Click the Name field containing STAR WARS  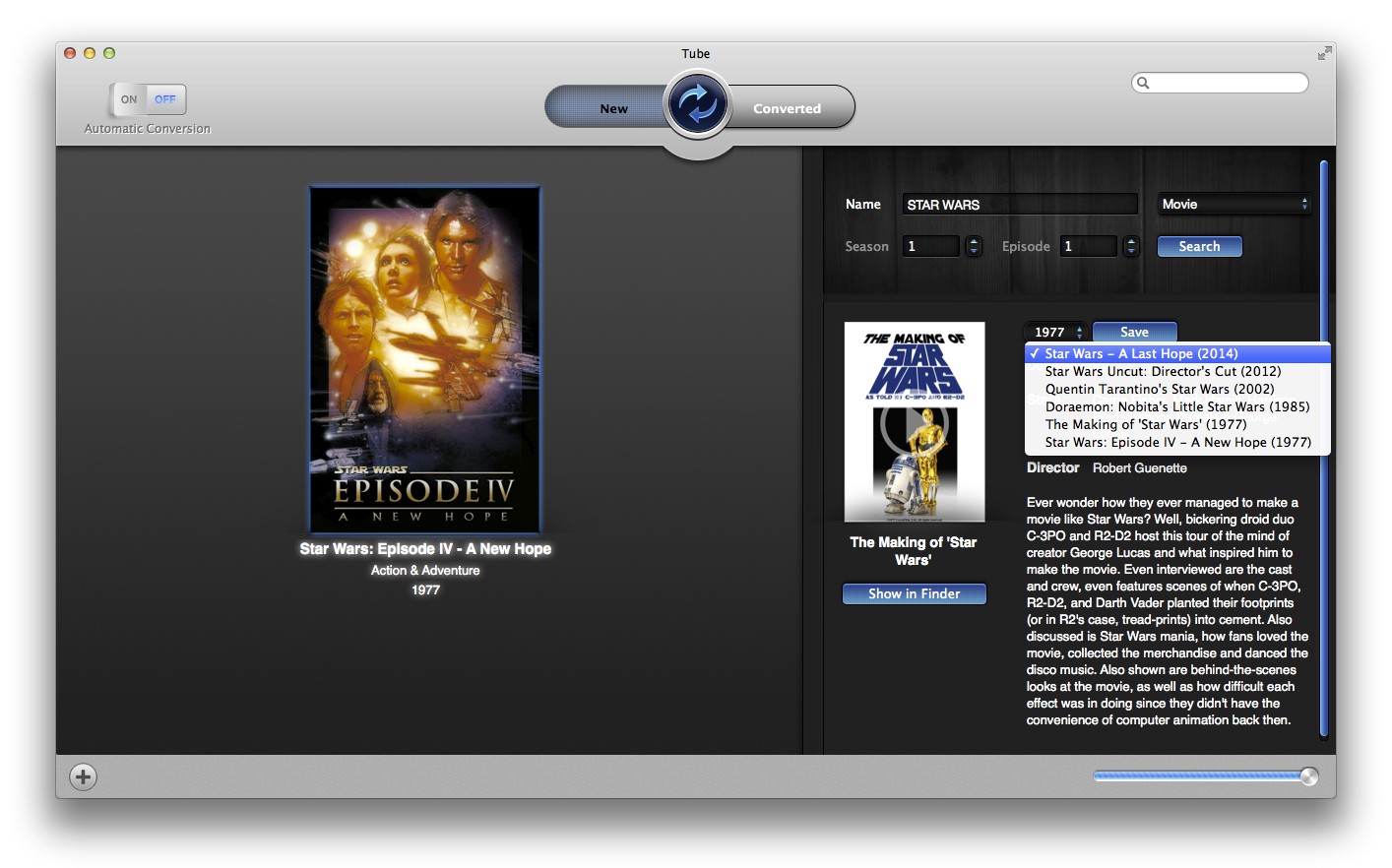1020,204
